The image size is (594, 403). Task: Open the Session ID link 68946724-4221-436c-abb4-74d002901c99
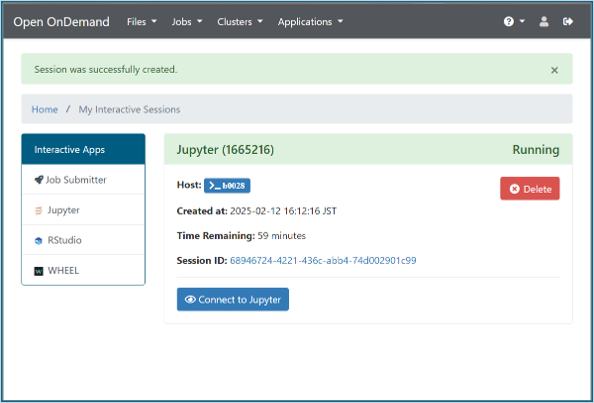click(323, 261)
